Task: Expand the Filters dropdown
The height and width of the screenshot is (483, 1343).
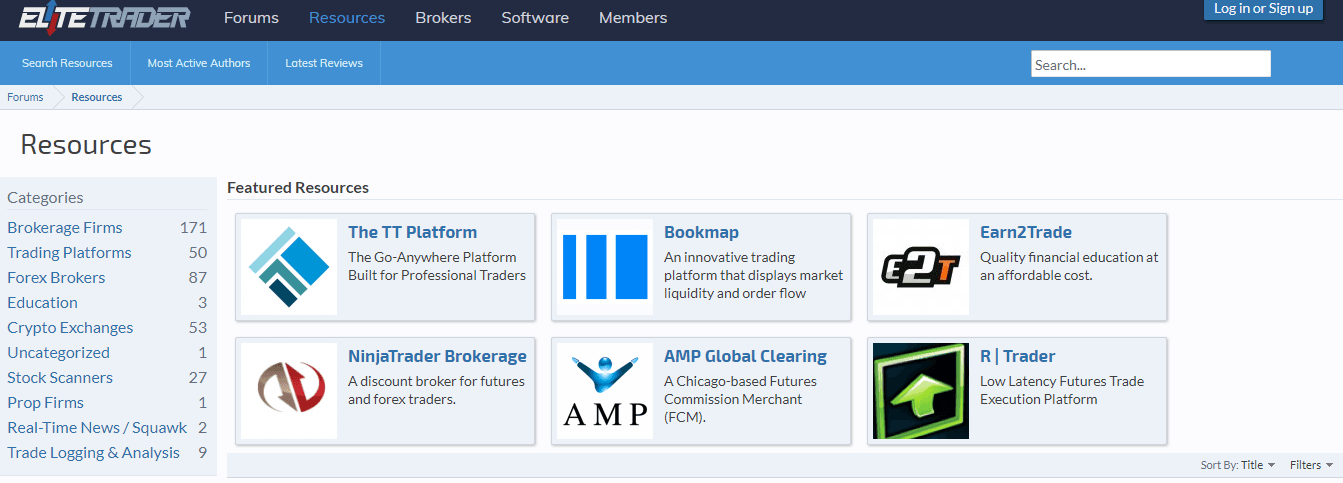Action: coord(1311,465)
